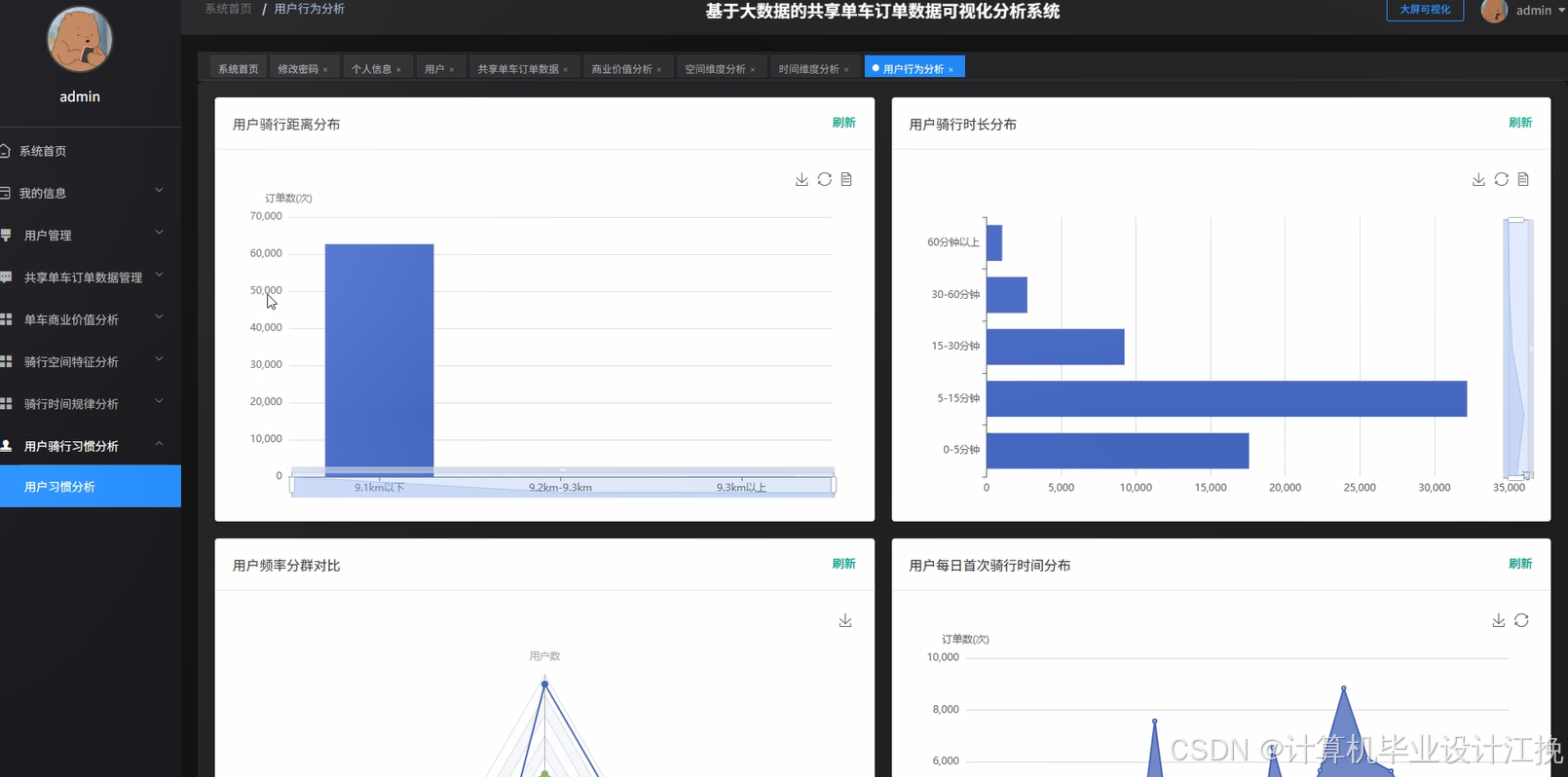This screenshot has width=1568, height=777.
Task: Click the 系统首页 breadcrumb link
Action: pyautogui.click(x=228, y=9)
